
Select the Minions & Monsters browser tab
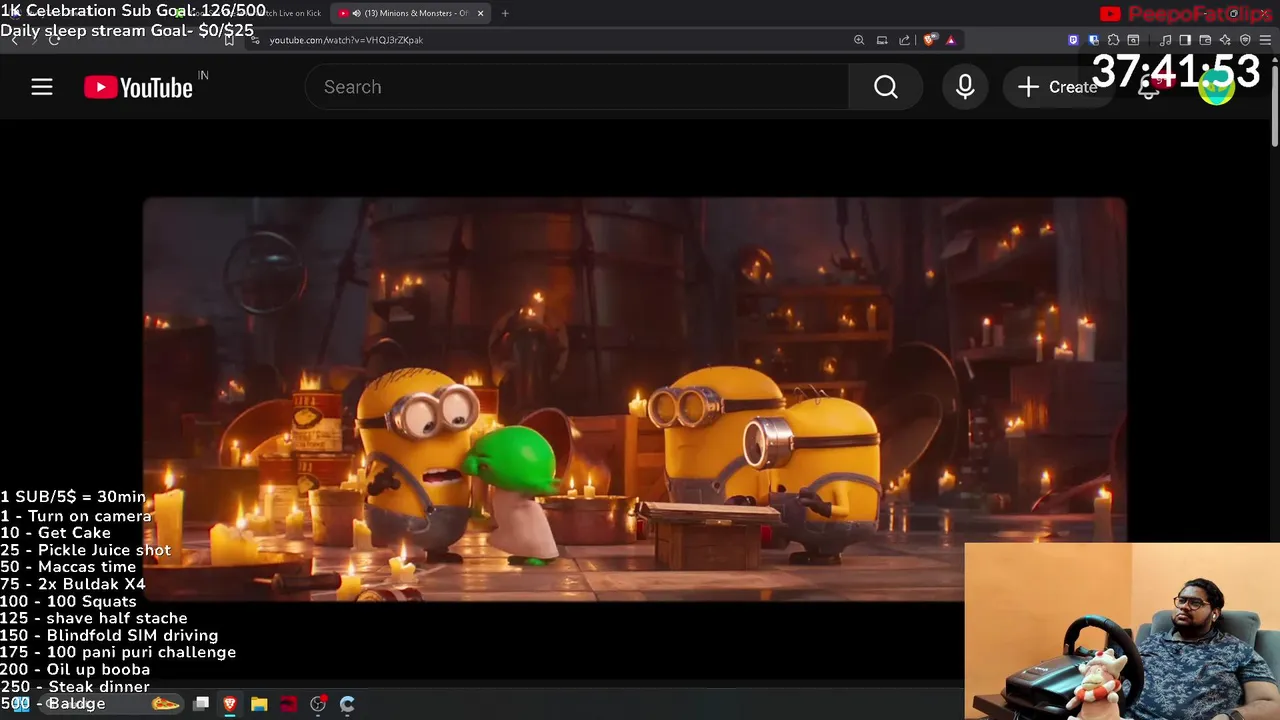pos(410,13)
